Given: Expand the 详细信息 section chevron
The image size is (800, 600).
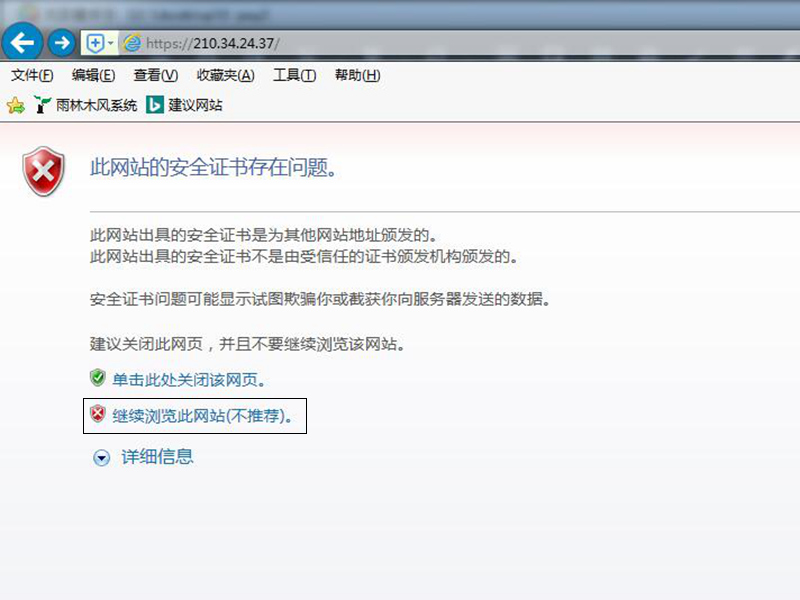Looking at the screenshot, I should coord(101,457).
